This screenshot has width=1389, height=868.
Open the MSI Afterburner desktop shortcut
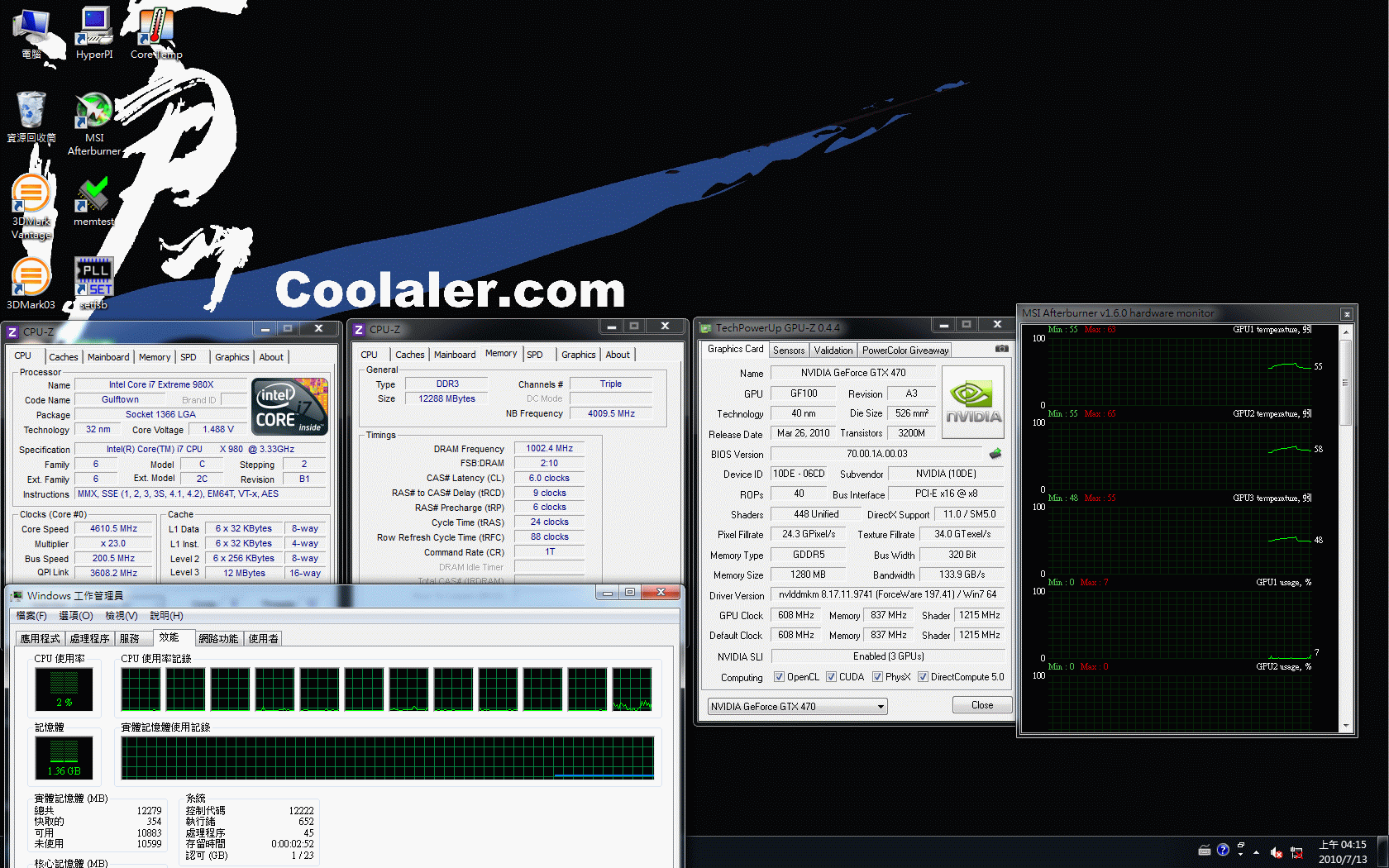[x=94, y=124]
